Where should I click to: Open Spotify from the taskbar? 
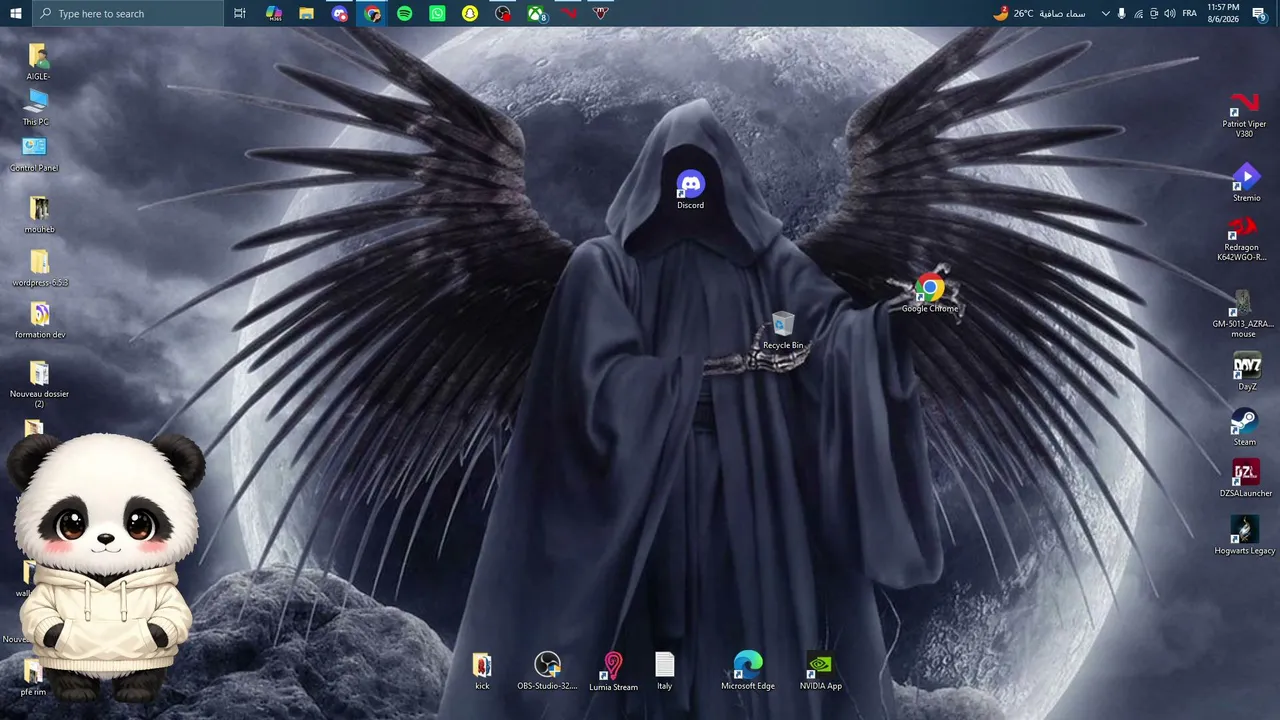tap(404, 13)
